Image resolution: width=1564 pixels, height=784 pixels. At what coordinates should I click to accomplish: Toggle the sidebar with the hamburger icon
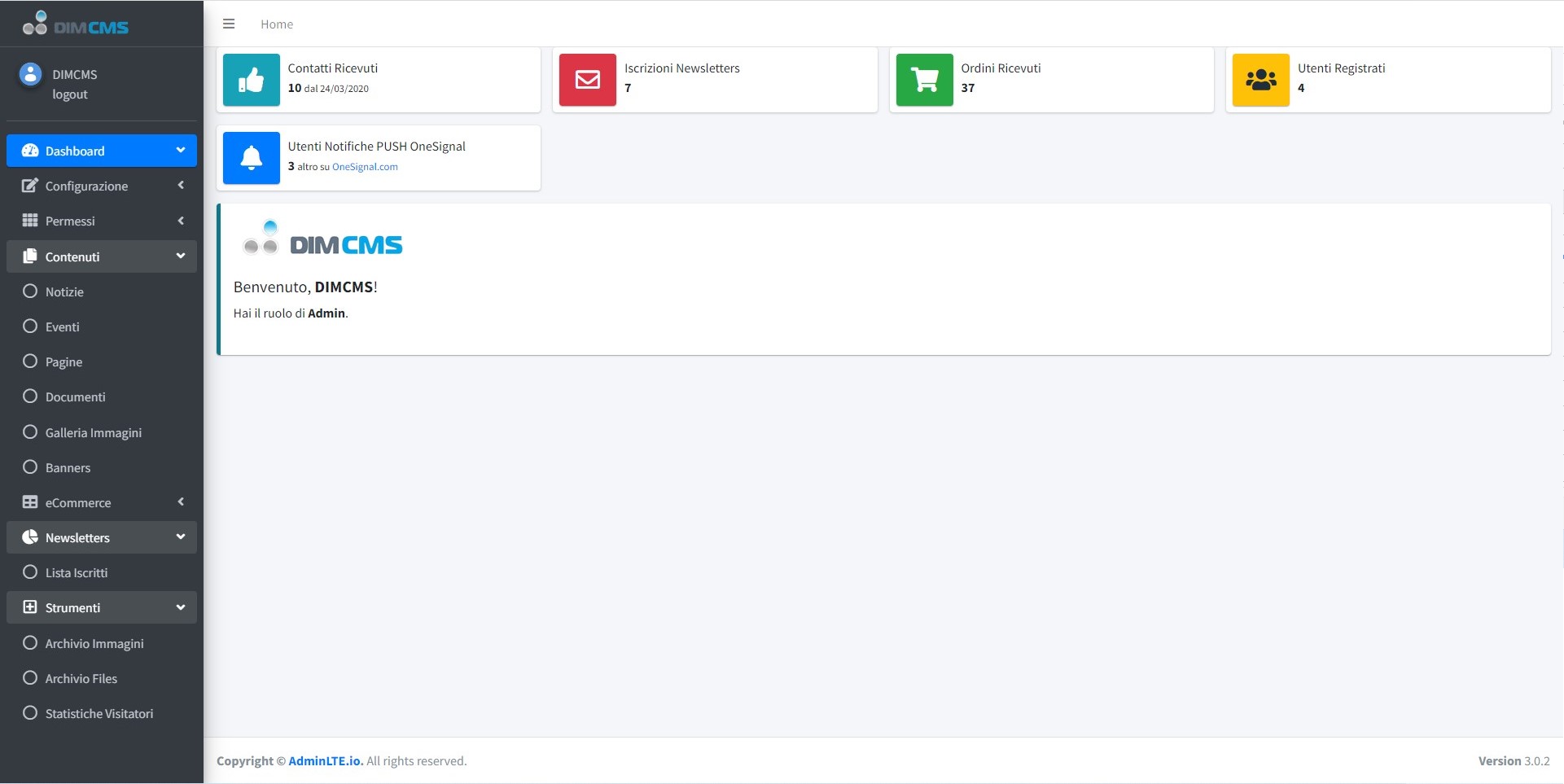(x=229, y=24)
